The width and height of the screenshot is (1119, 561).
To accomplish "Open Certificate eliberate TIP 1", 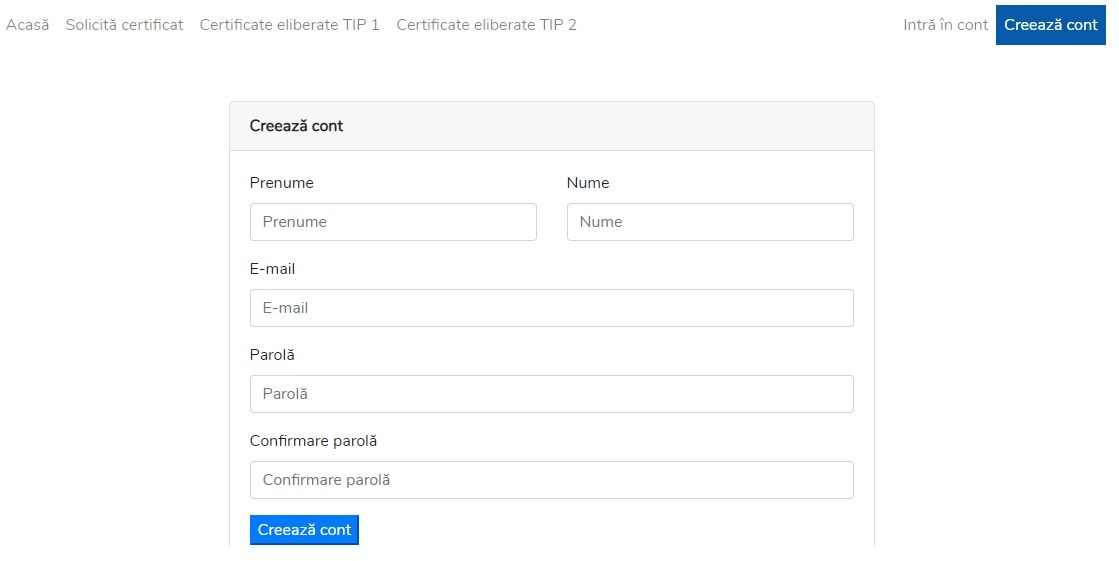I will pos(289,24).
